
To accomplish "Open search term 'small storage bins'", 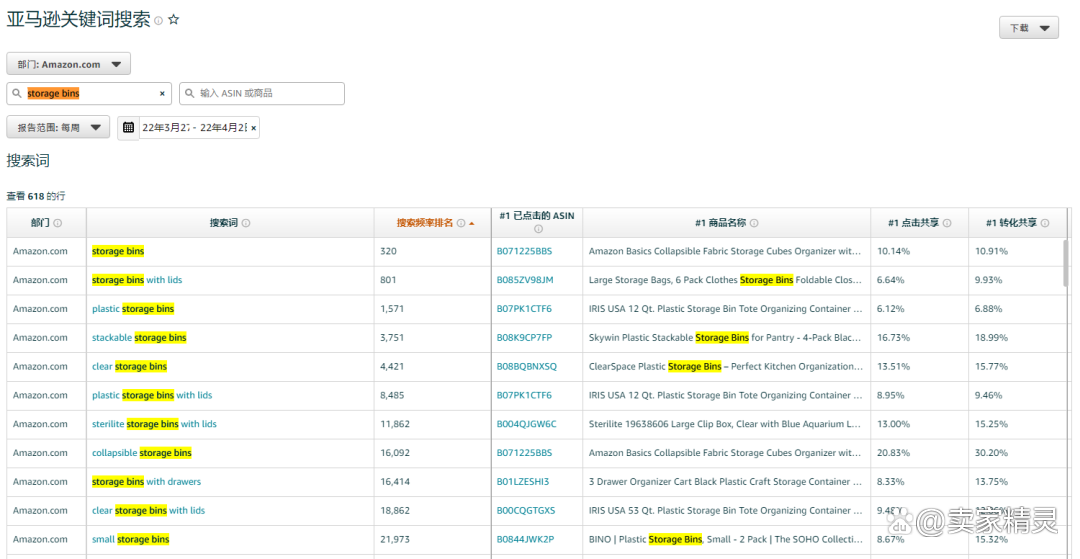I will tap(131, 539).
